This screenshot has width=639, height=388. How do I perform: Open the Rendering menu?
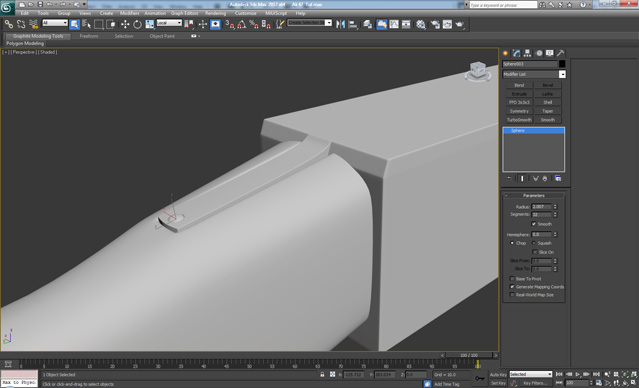(x=216, y=13)
